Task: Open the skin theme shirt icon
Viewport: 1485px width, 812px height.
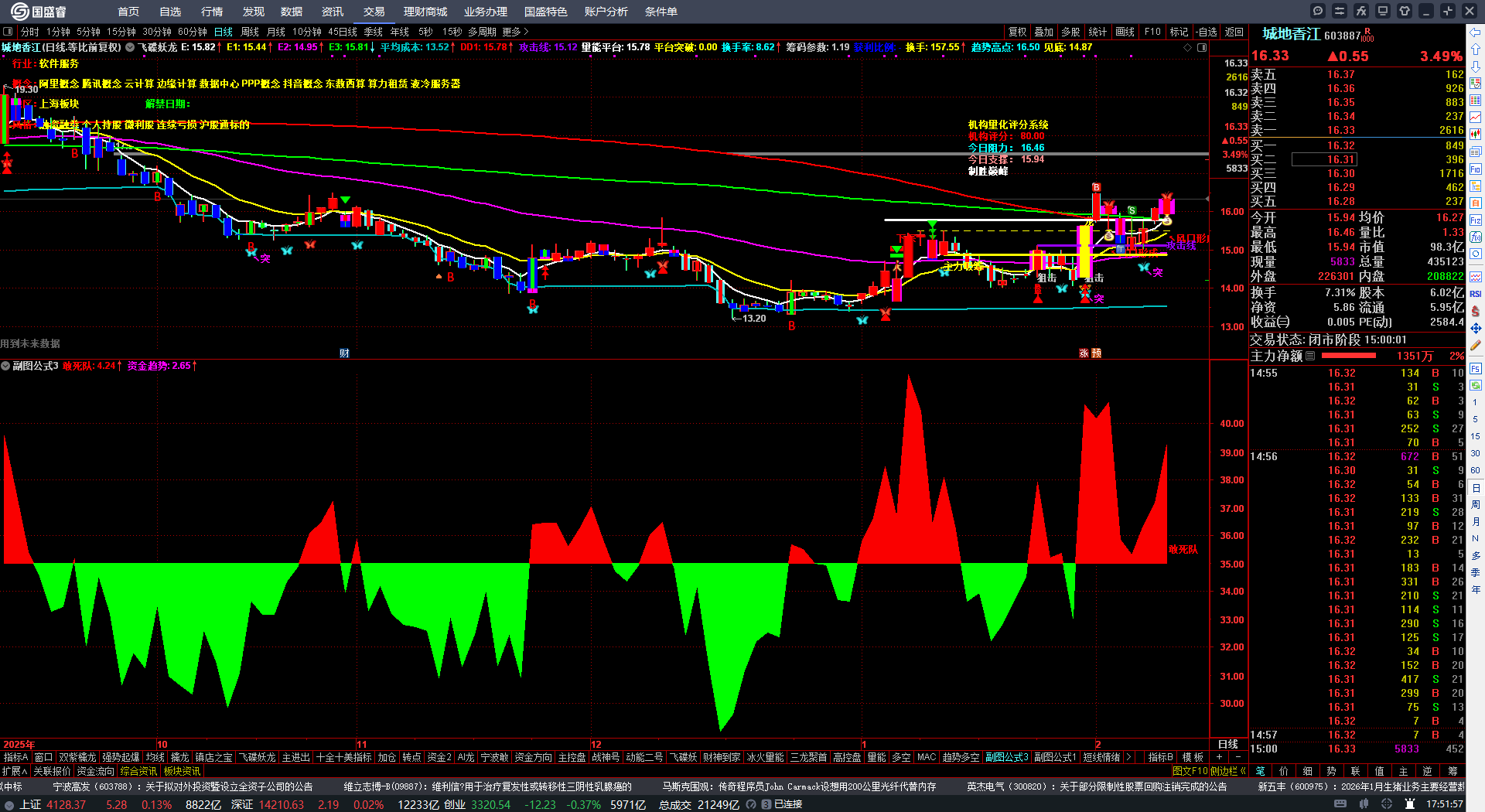Action: coord(1405,11)
